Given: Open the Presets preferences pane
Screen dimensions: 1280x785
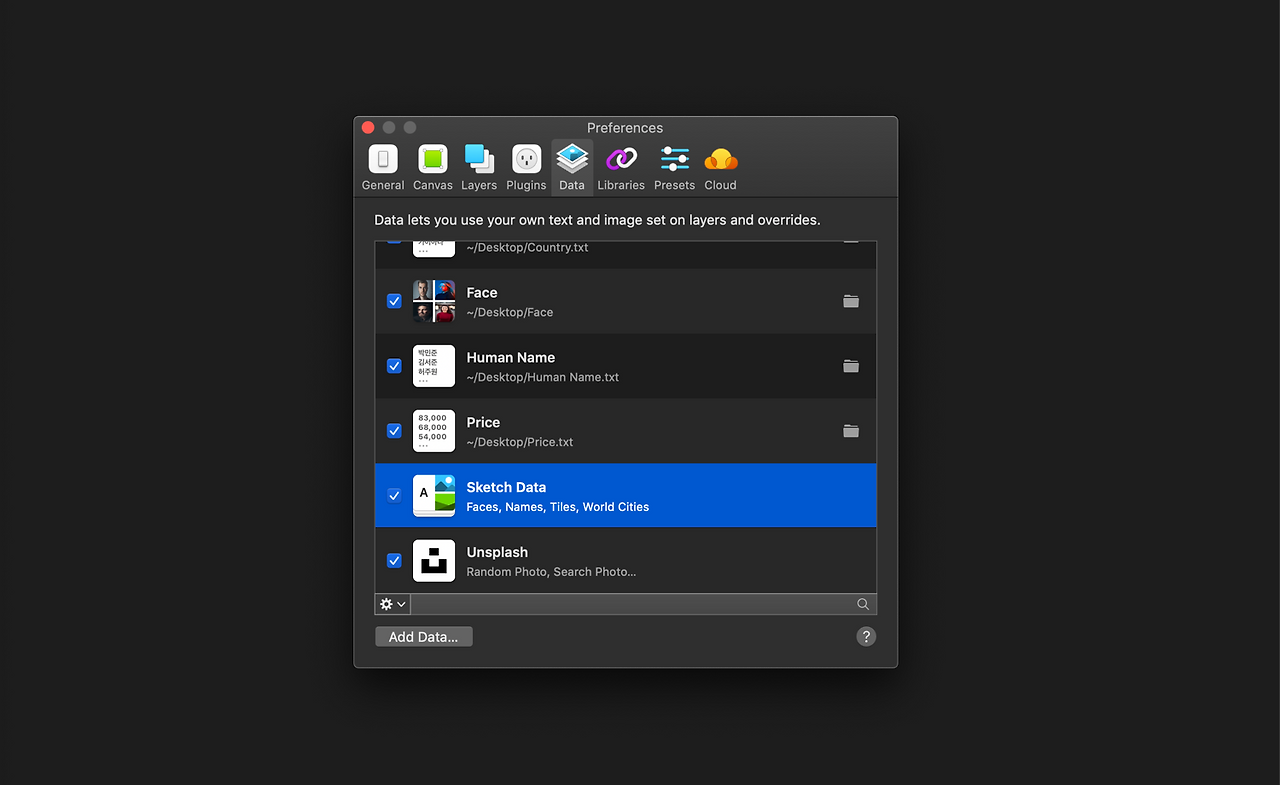Looking at the screenshot, I should [673, 166].
